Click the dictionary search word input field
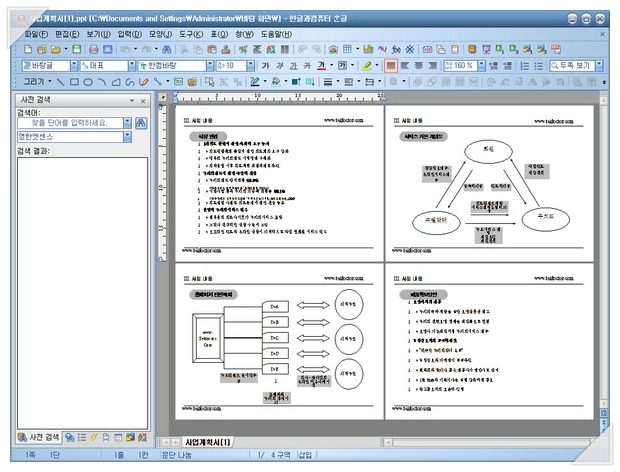The height and width of the screenshot is (472, 620). point(69,122)
